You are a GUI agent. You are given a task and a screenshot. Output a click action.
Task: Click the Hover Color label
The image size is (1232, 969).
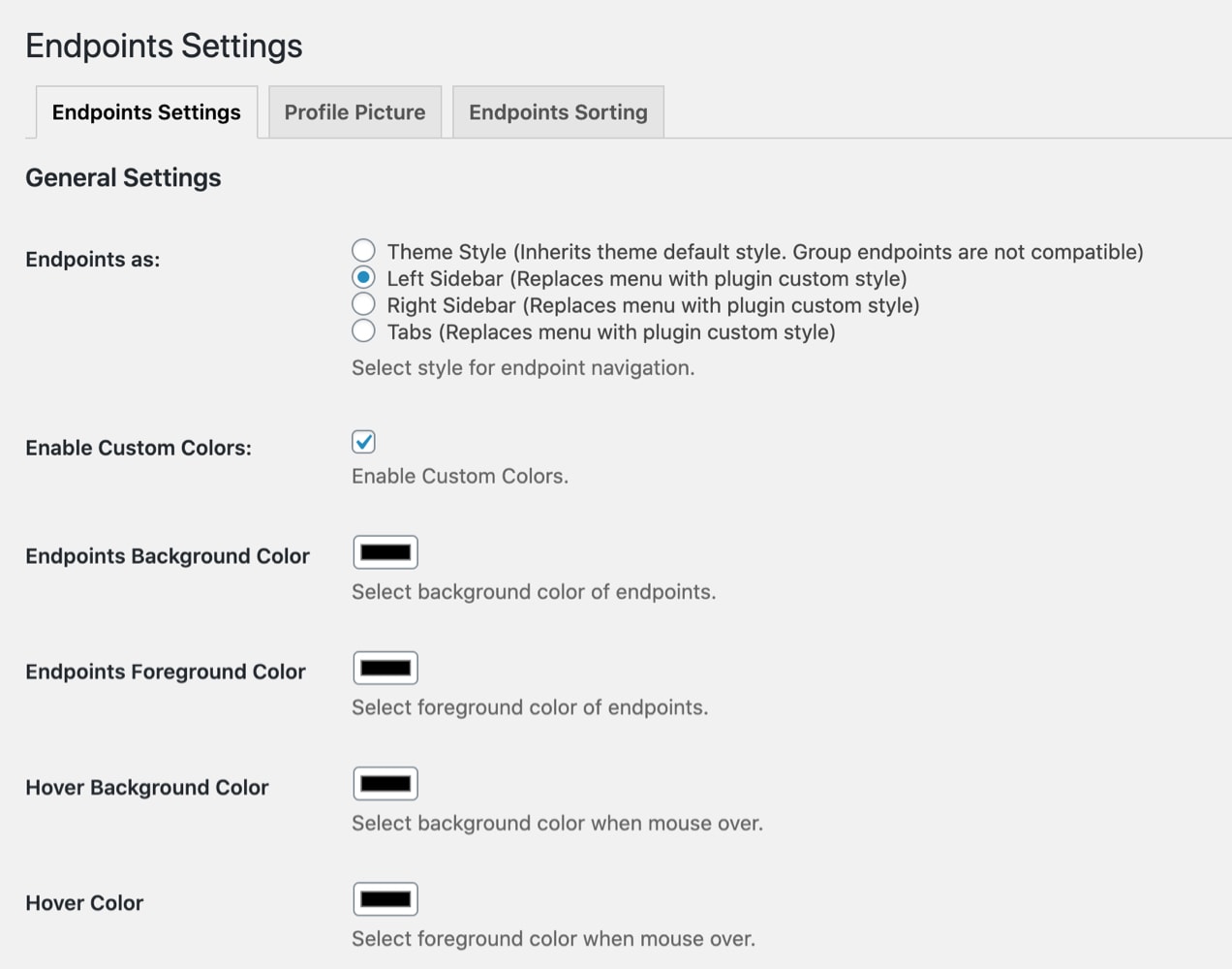pos(83,902)
